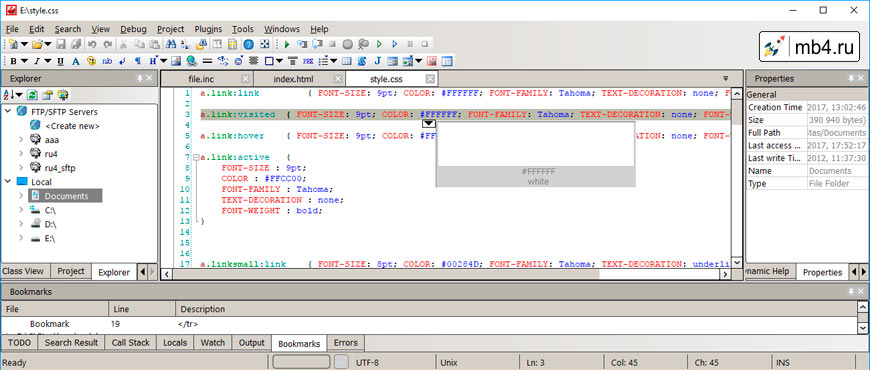Viewport: 870px width, 370px height.
Task: Switch to the Class View tab
Action: coord(23,271)
